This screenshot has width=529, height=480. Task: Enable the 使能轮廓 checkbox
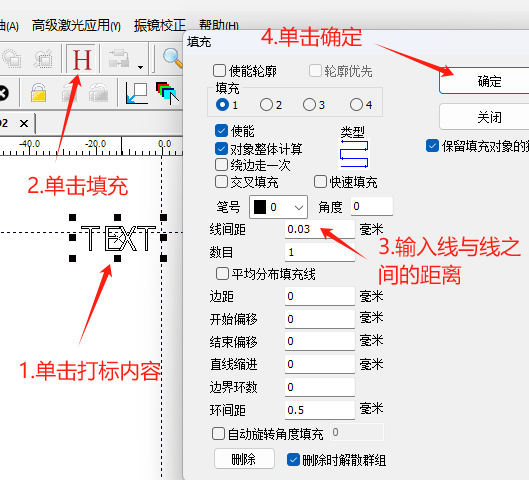point(219,71)
